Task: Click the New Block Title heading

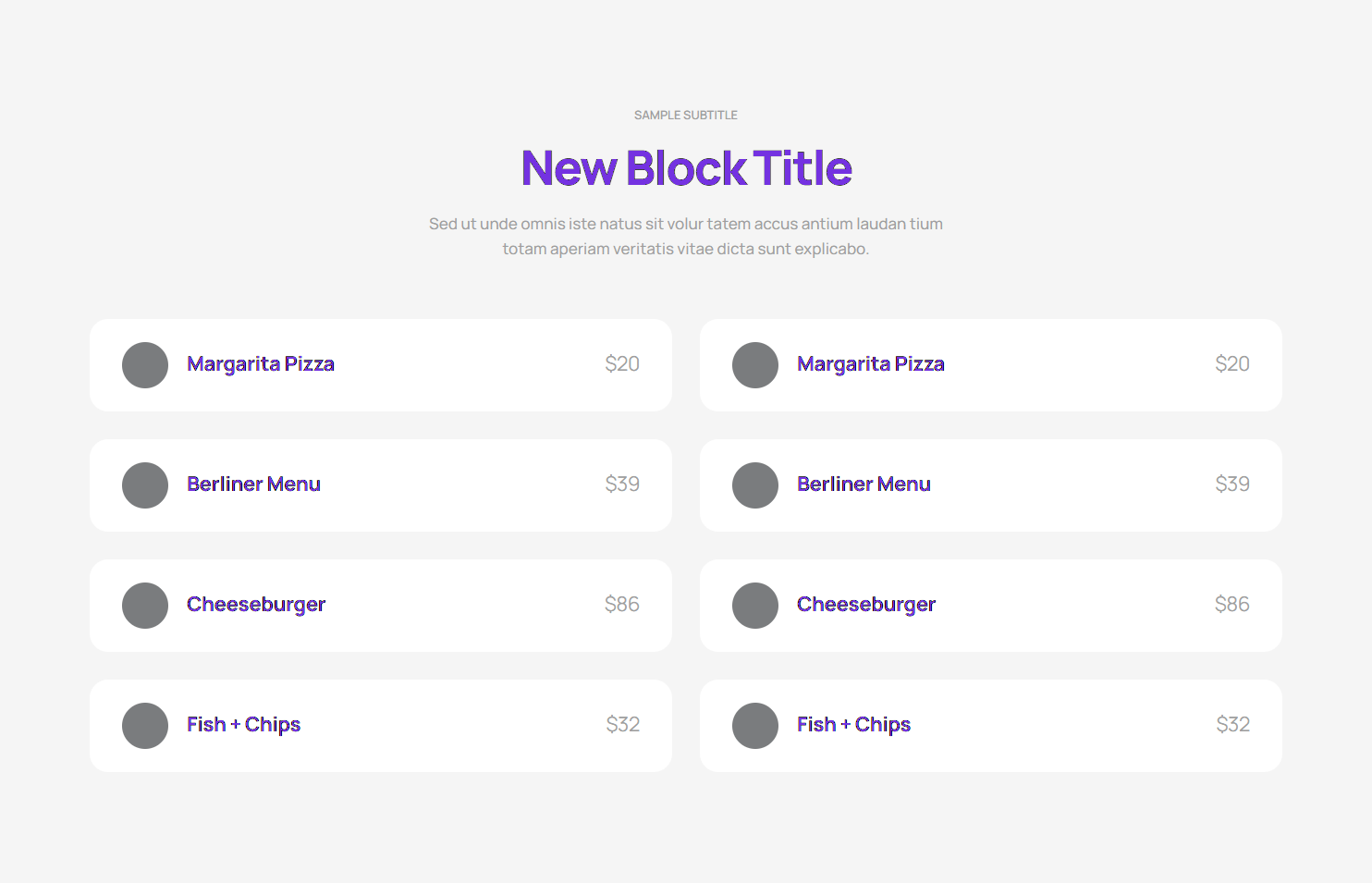Action: pyautogui.click(x=686, y=168)
